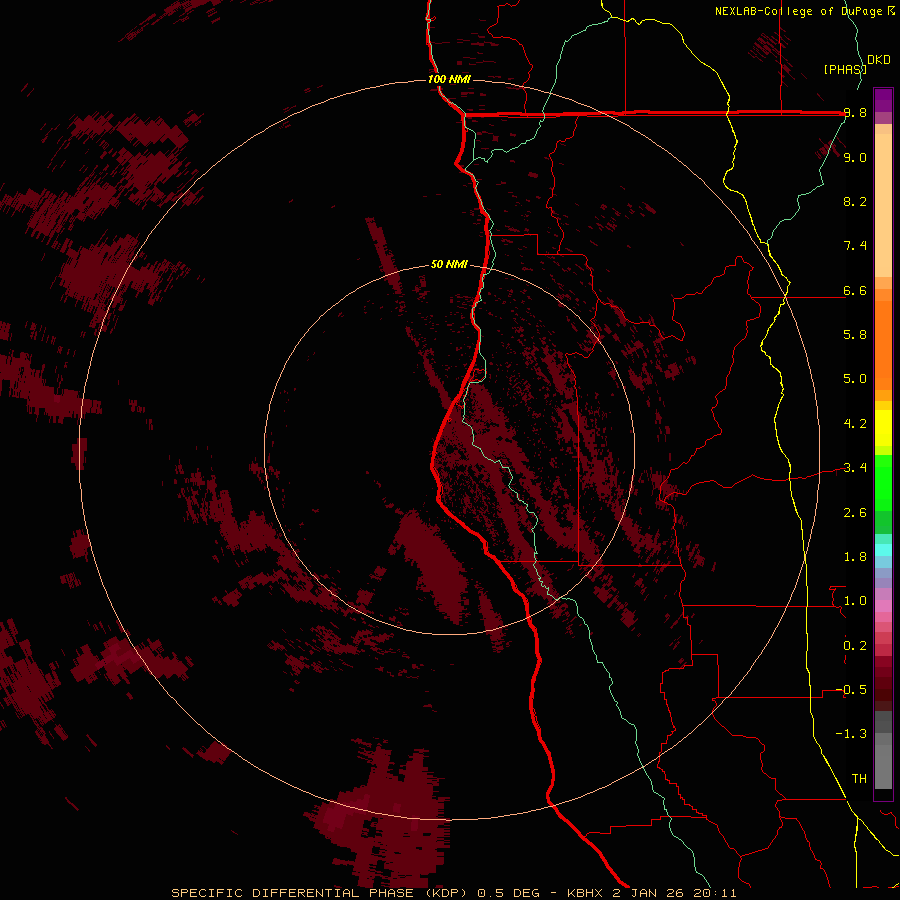900x900 pixels.
Task: Click the 0.5 DEG elevation text in the caption
Action: point(509,893)
